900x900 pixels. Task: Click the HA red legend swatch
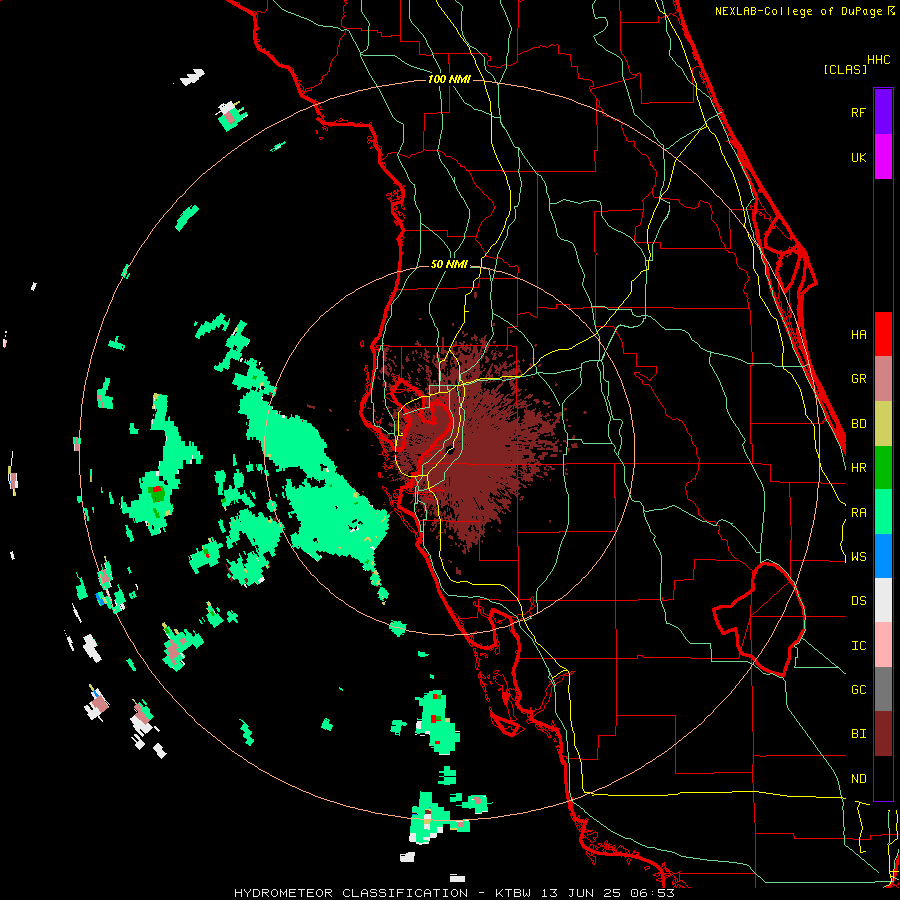[883, 334]
